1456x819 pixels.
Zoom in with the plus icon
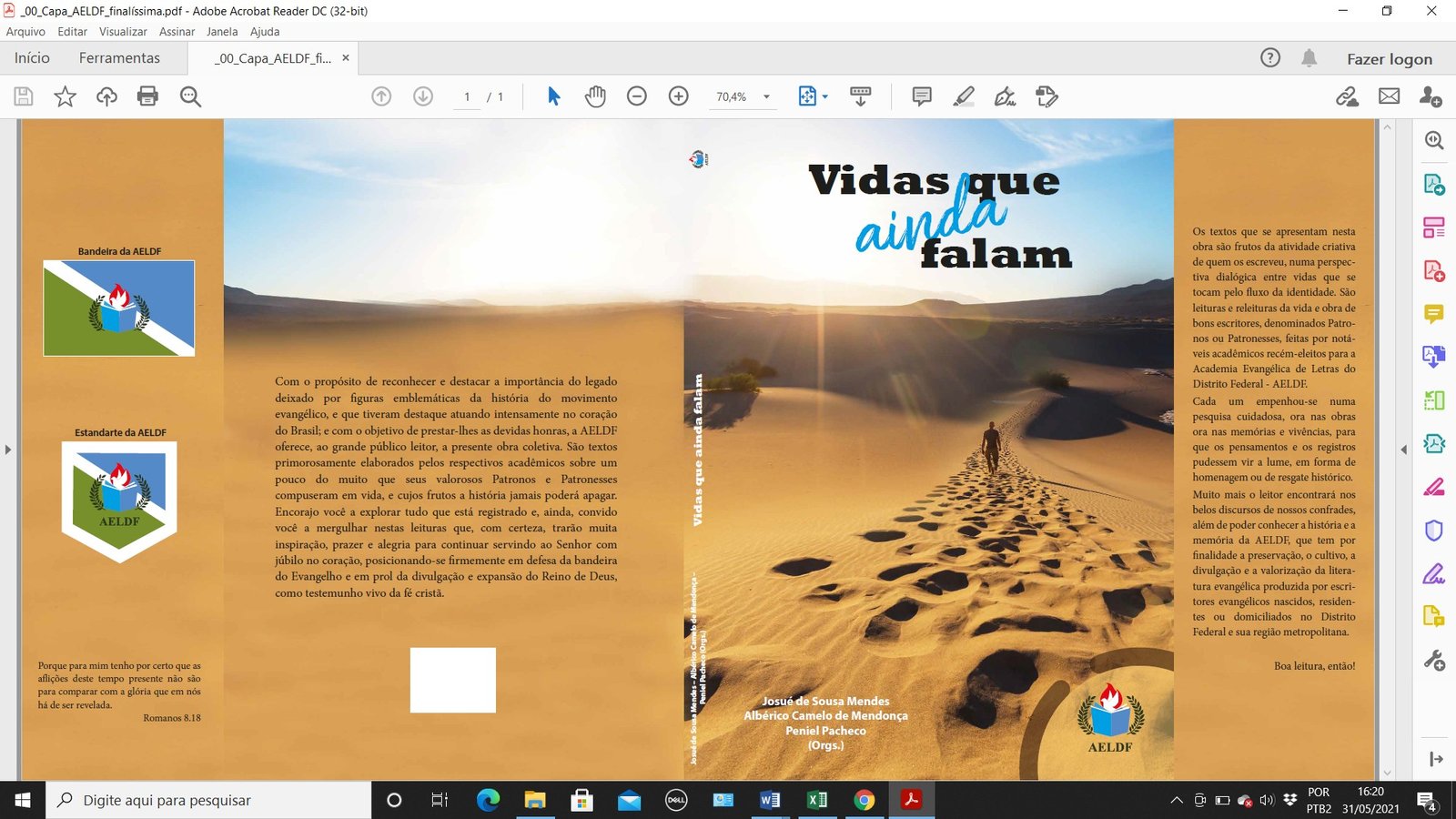(679, 96)
